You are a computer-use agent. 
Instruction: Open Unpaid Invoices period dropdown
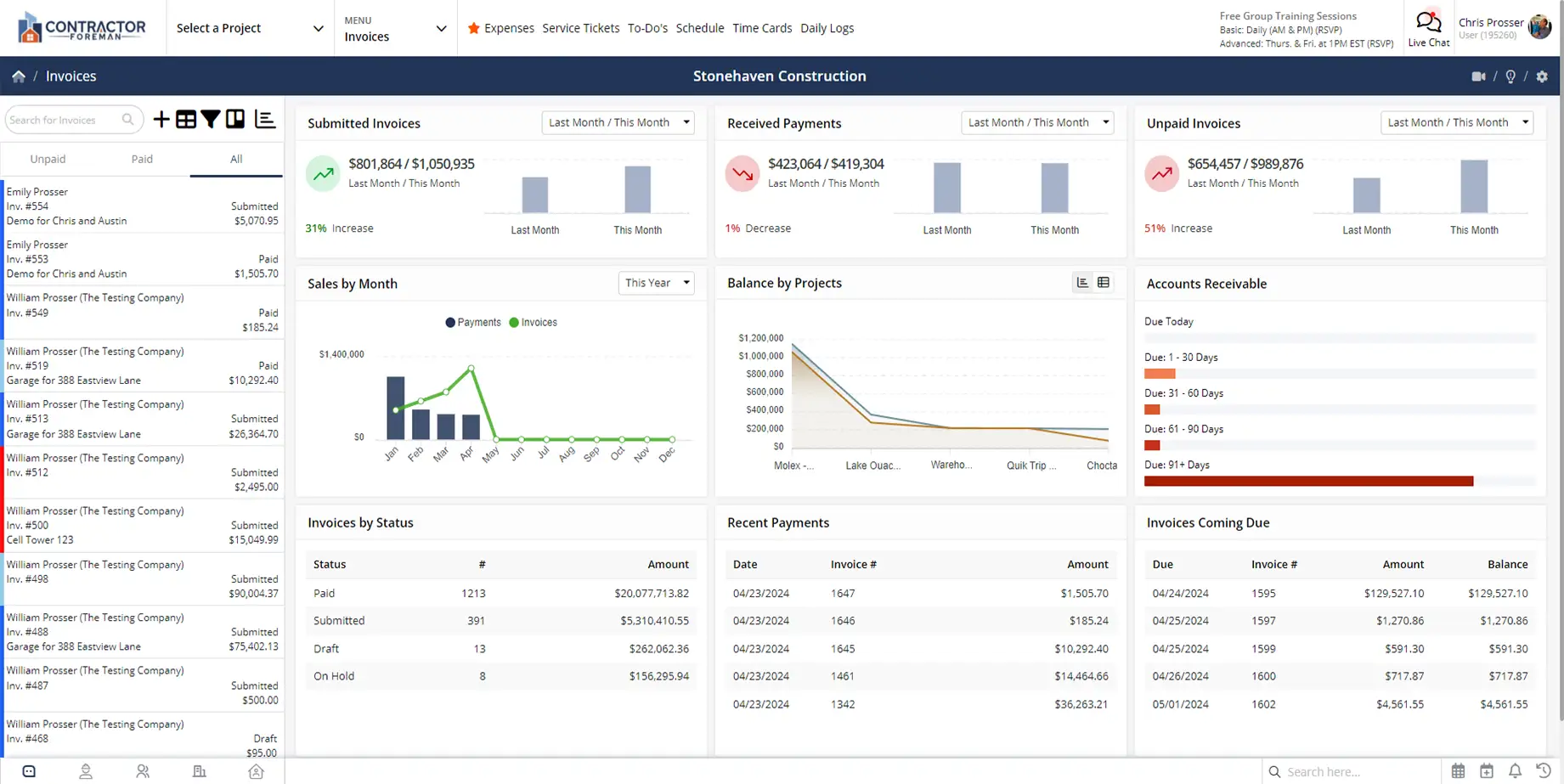1457,122
